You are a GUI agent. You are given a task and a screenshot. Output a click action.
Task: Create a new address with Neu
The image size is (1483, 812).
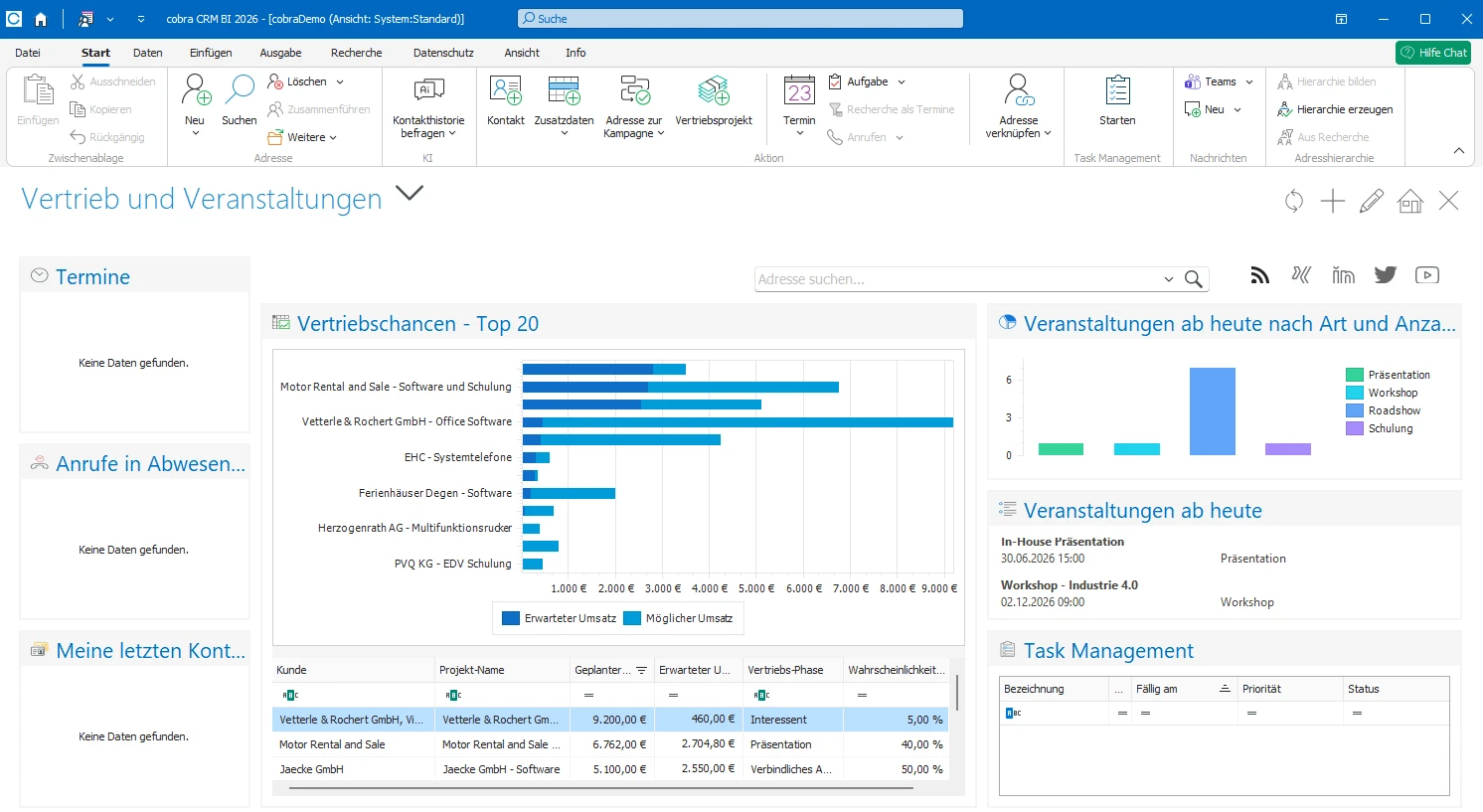[196, 103]
